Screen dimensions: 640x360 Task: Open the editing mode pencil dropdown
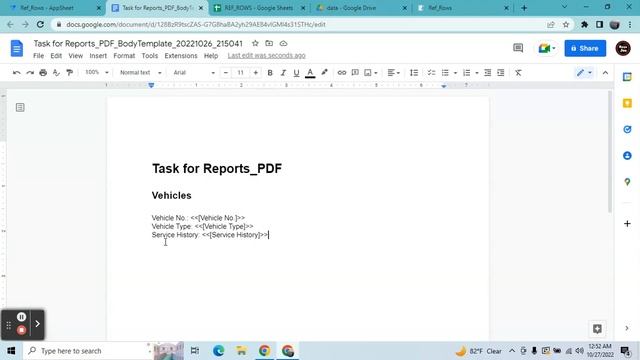pos(584,73)
